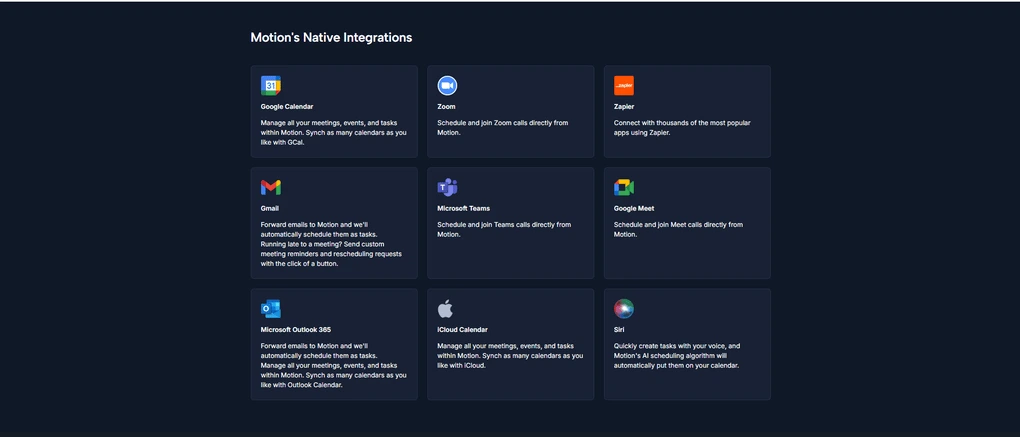
Task: Click the orange Zapier logo
Action: click(x=624, y=85)
